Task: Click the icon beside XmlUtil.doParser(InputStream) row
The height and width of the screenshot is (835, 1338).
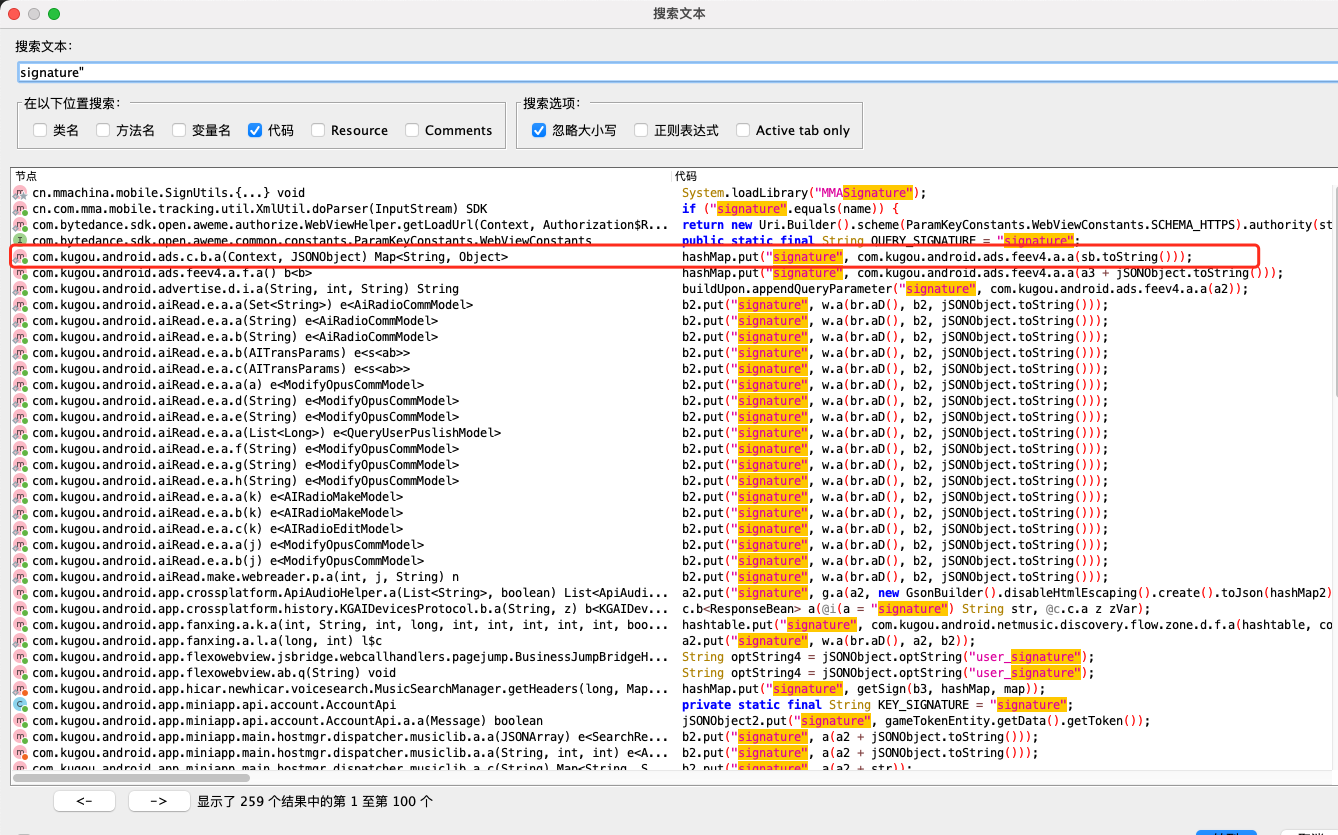Action: pos(20,209)
